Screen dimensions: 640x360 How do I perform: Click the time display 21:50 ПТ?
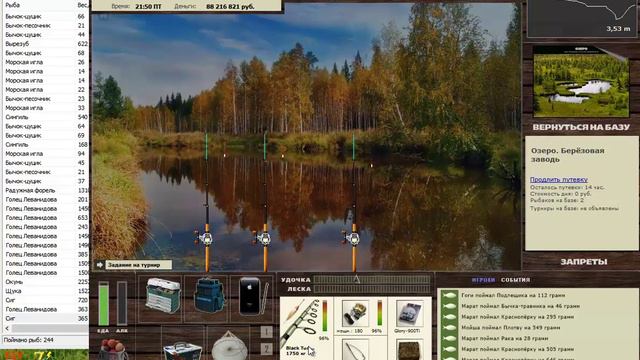tap(148, 7)
